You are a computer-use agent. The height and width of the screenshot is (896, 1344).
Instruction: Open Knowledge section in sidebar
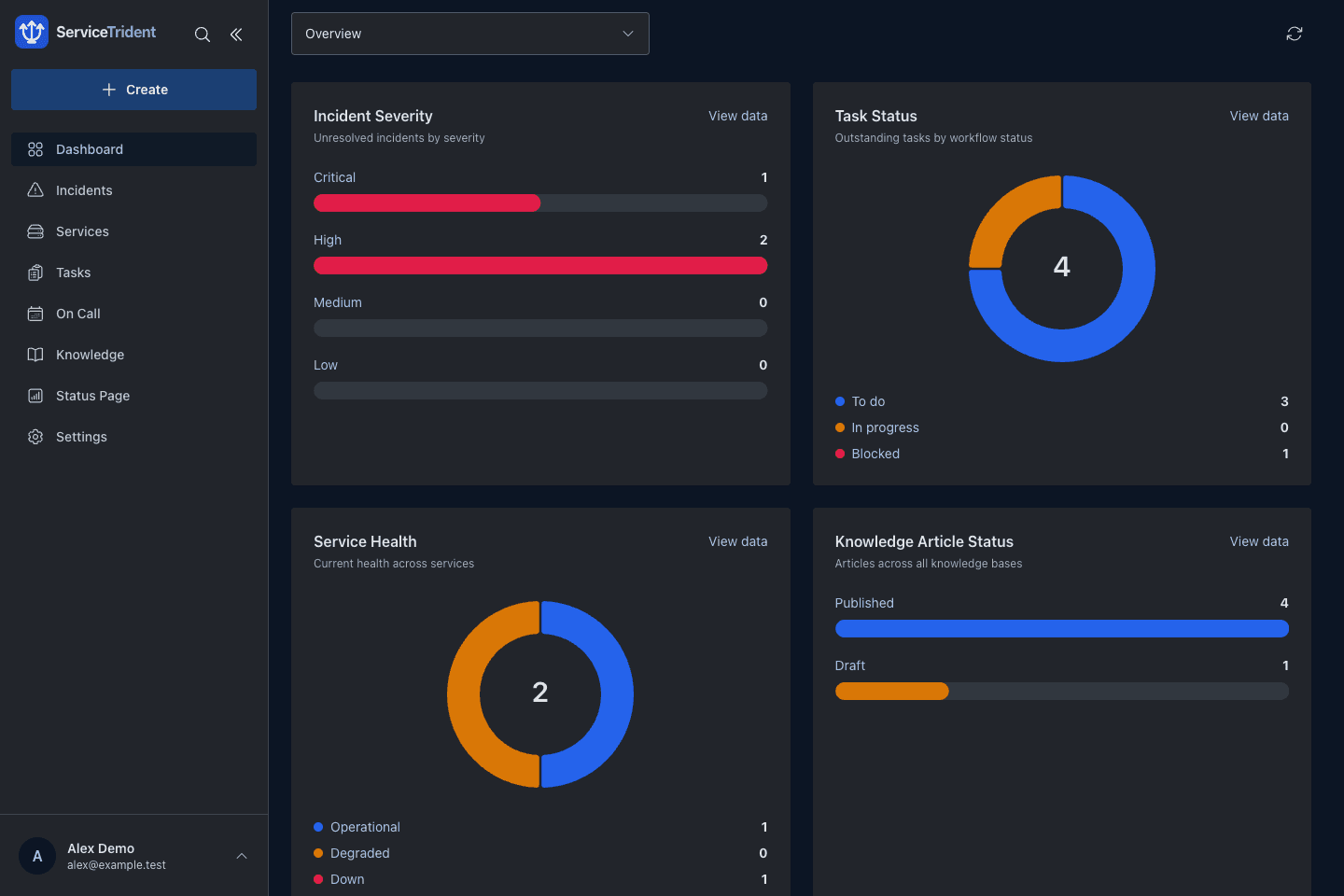133,355
